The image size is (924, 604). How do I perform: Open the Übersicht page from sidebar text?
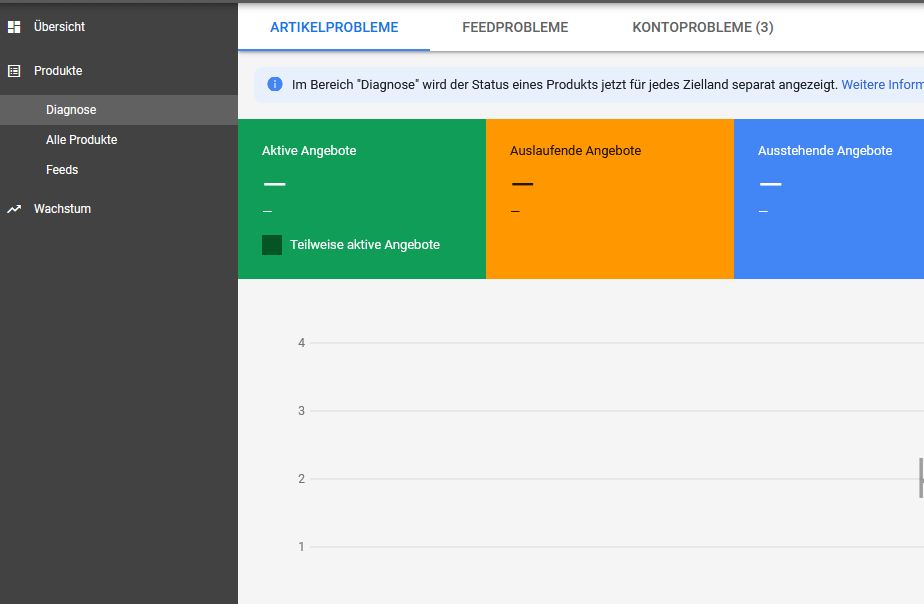[59, 27]
